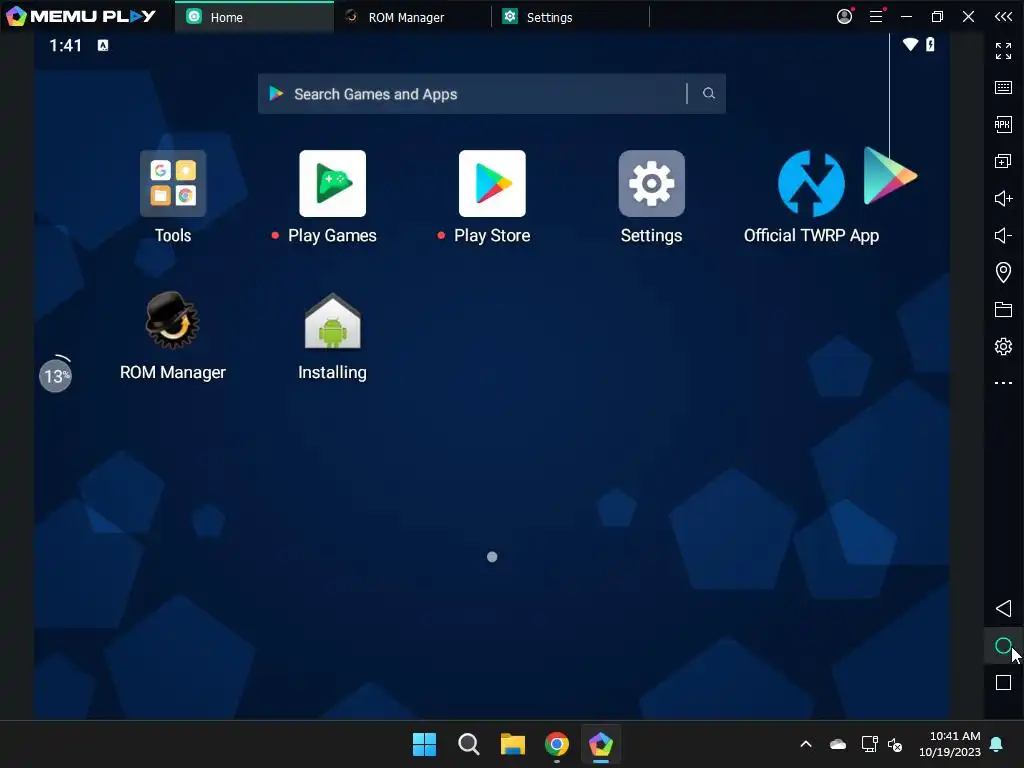This screenshot has width=1024, height=768.
Task: Open File Explorer from taskbar
Action: click(x=513, y=744)
